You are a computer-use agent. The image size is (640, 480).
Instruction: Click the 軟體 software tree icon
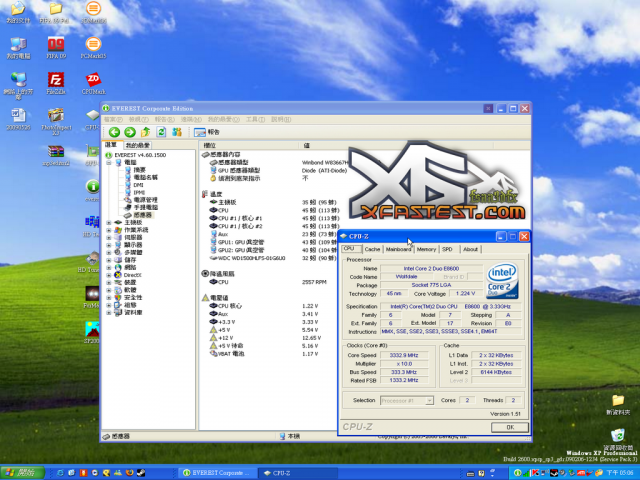pos(118,290)
